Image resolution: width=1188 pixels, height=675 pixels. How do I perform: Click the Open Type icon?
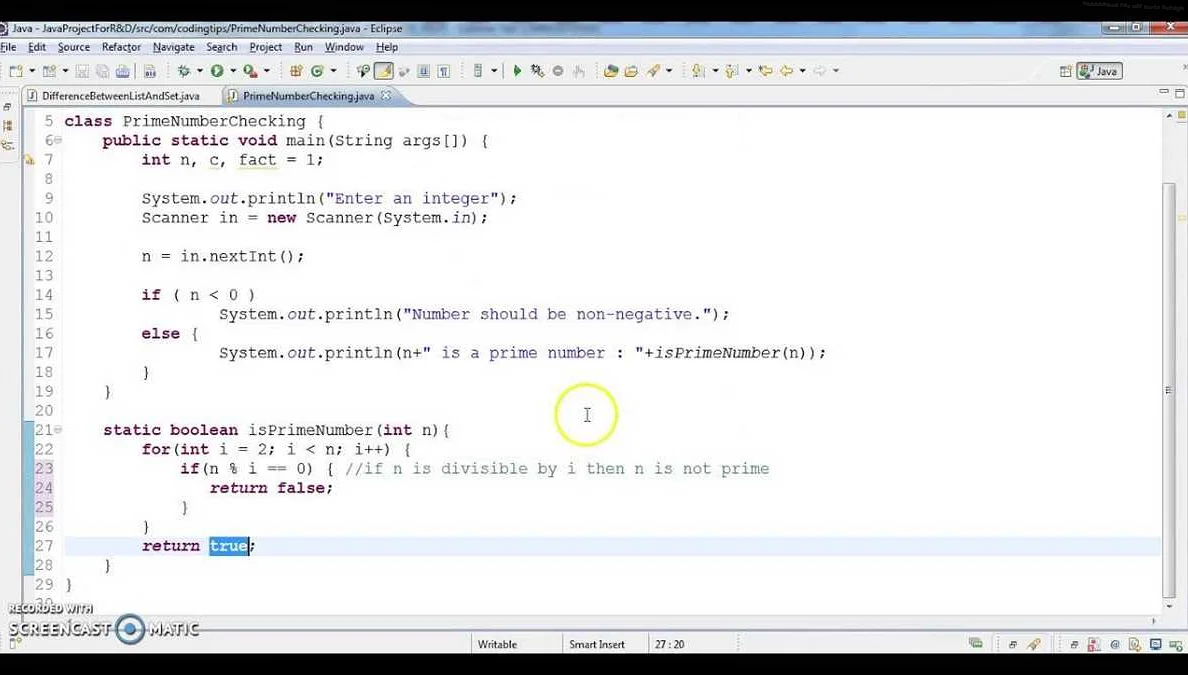[x=611, y=71]
